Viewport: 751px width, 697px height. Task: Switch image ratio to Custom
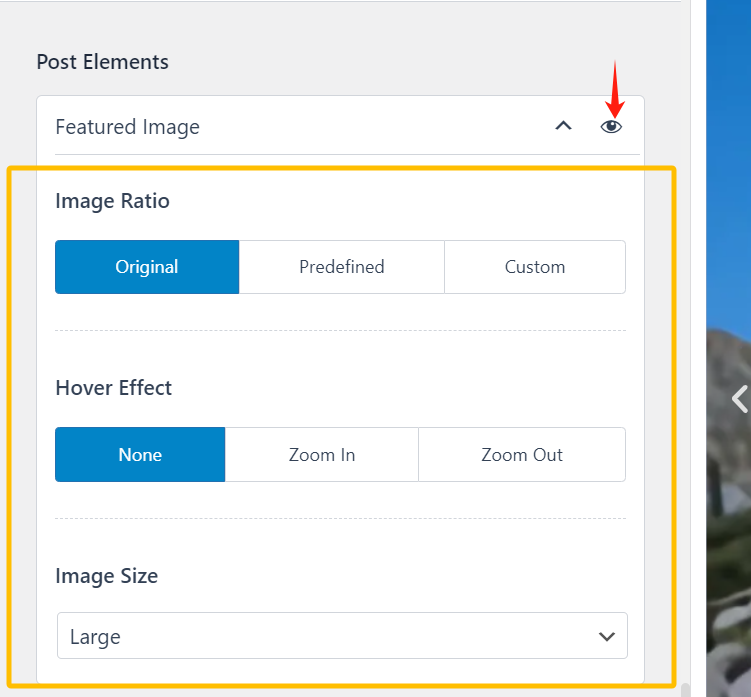pos(535,267)
